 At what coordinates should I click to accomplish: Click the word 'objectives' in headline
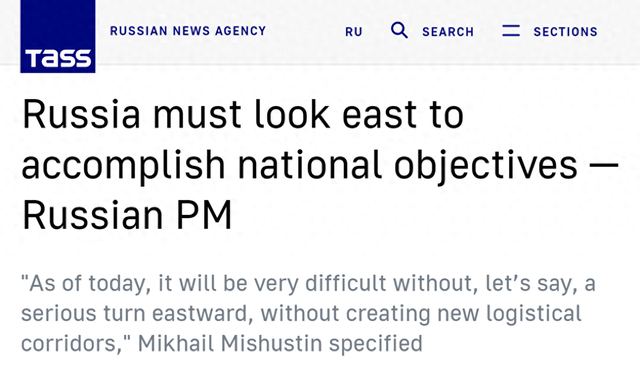tap(486, 165)
